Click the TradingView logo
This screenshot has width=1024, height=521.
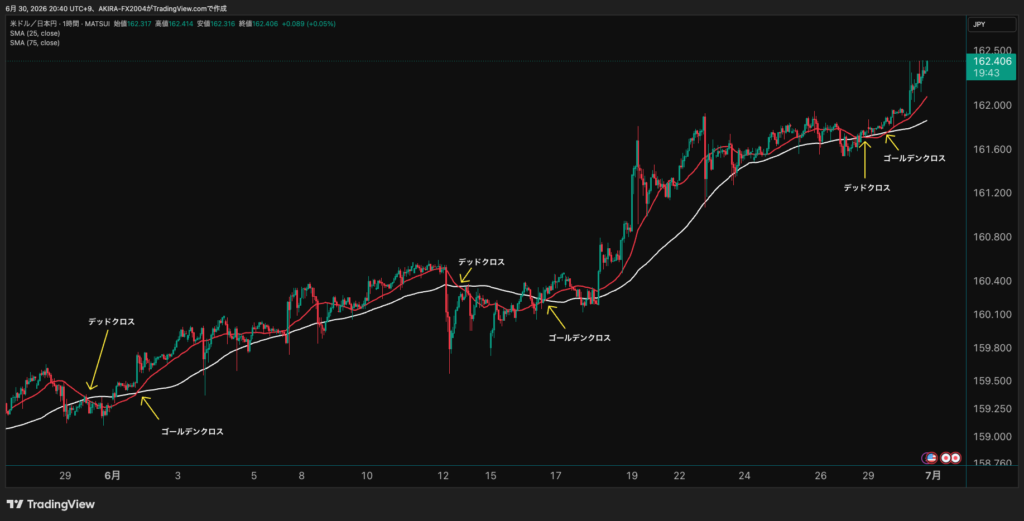pyautogui.click(x=50, y=504)
